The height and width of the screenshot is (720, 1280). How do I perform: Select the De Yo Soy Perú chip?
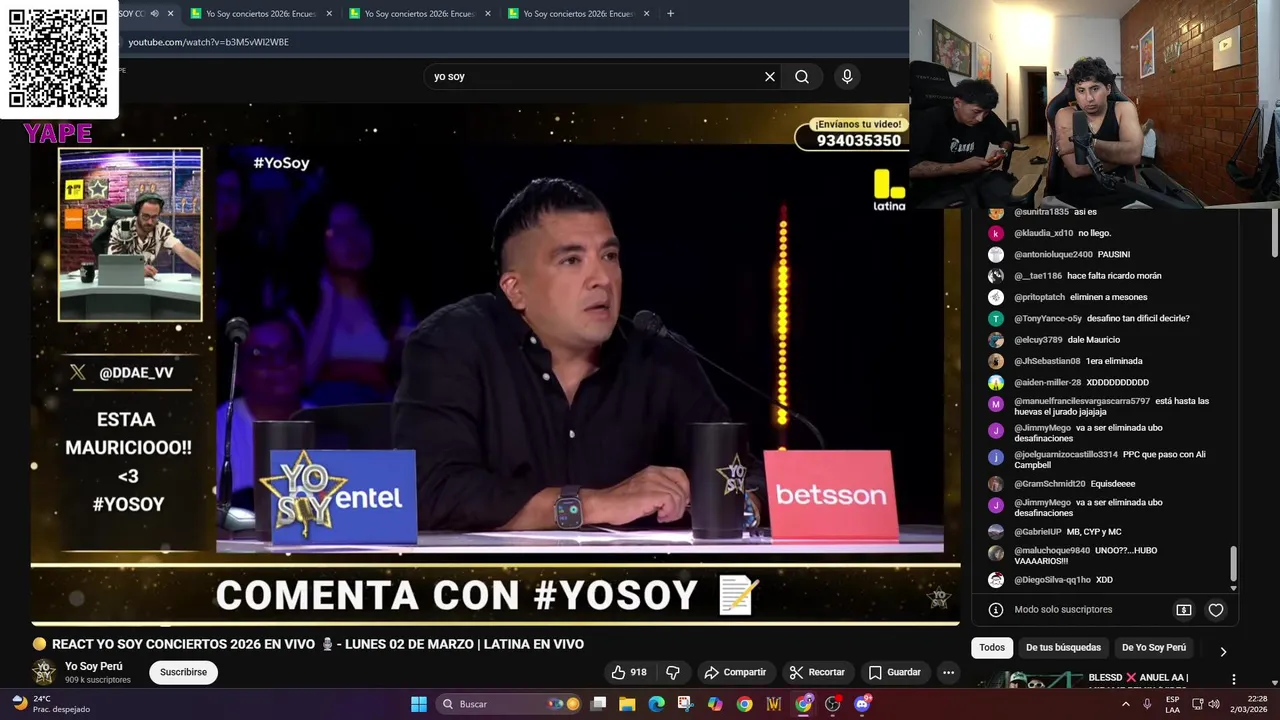tap(1154, 648)
